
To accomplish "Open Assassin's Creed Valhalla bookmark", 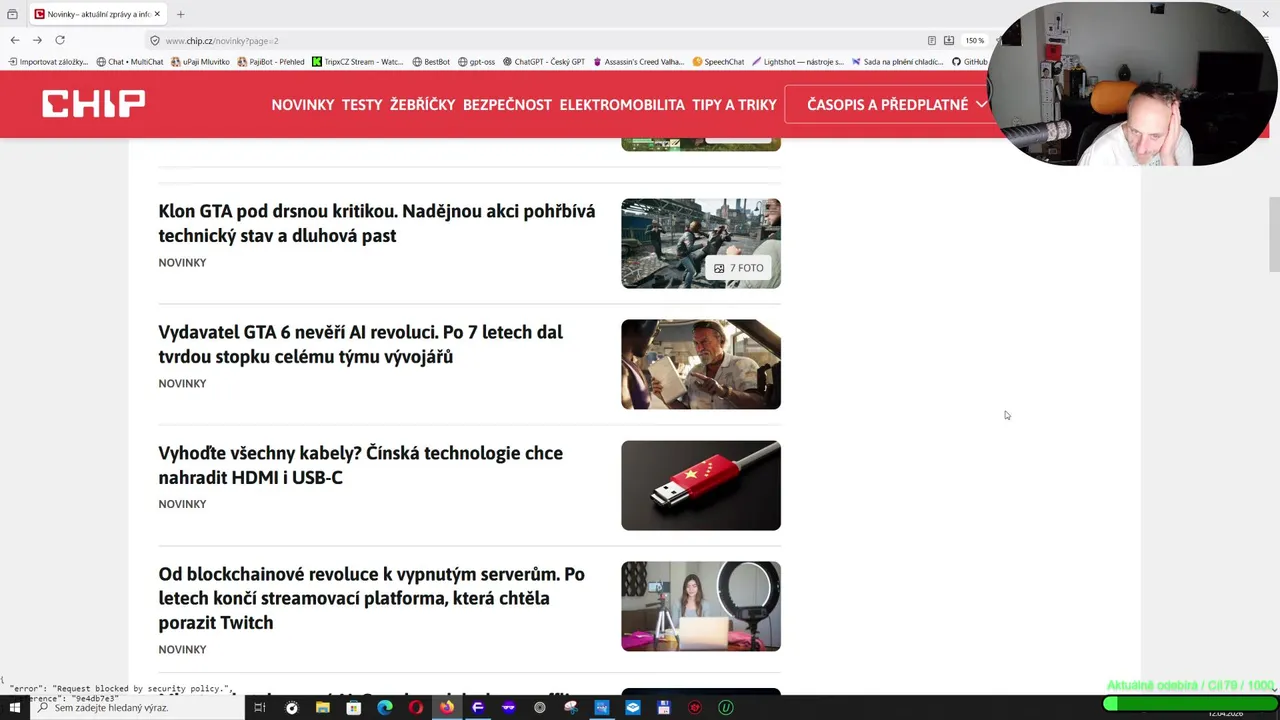I will point(638,62).
